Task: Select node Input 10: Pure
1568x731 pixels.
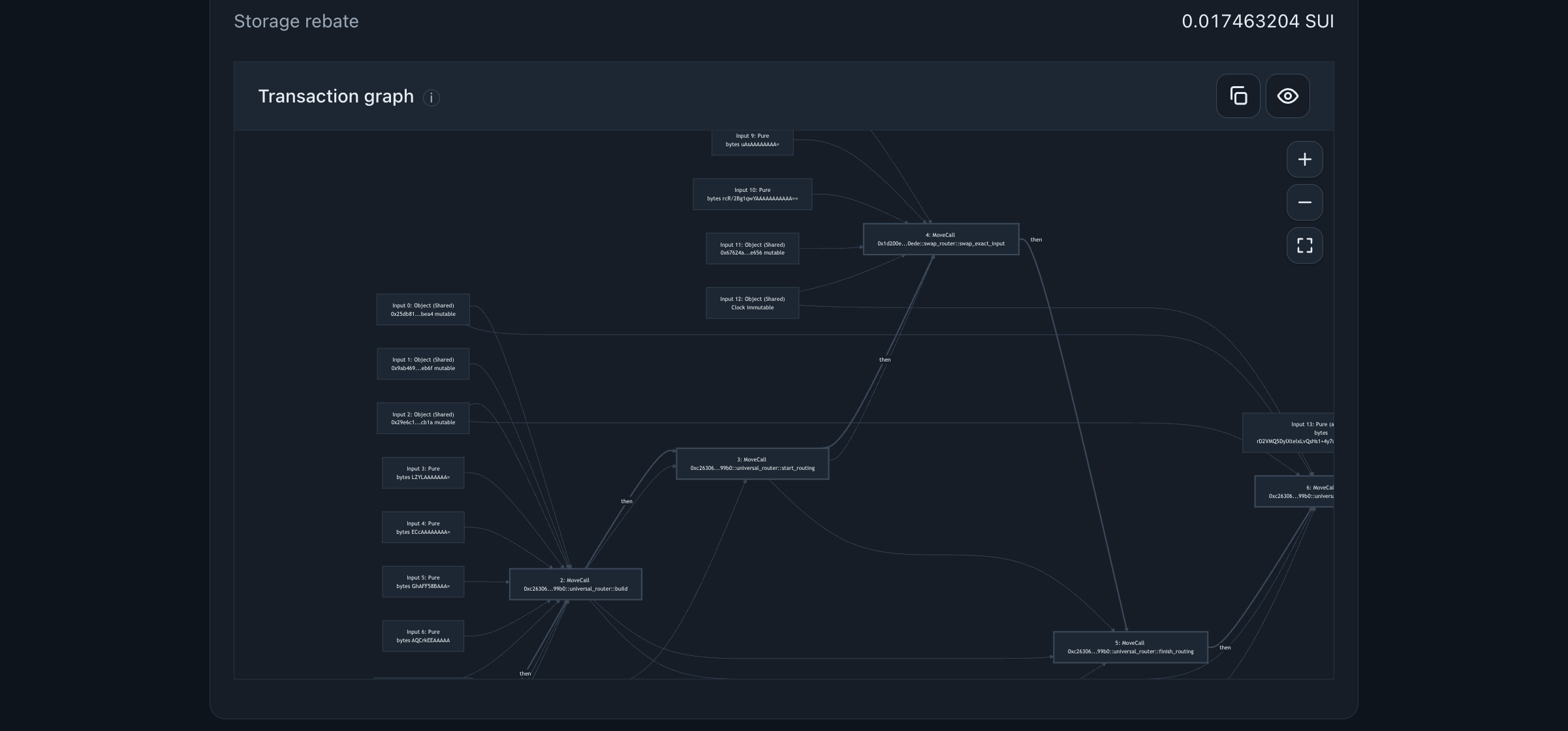Action: click(752, 194)
